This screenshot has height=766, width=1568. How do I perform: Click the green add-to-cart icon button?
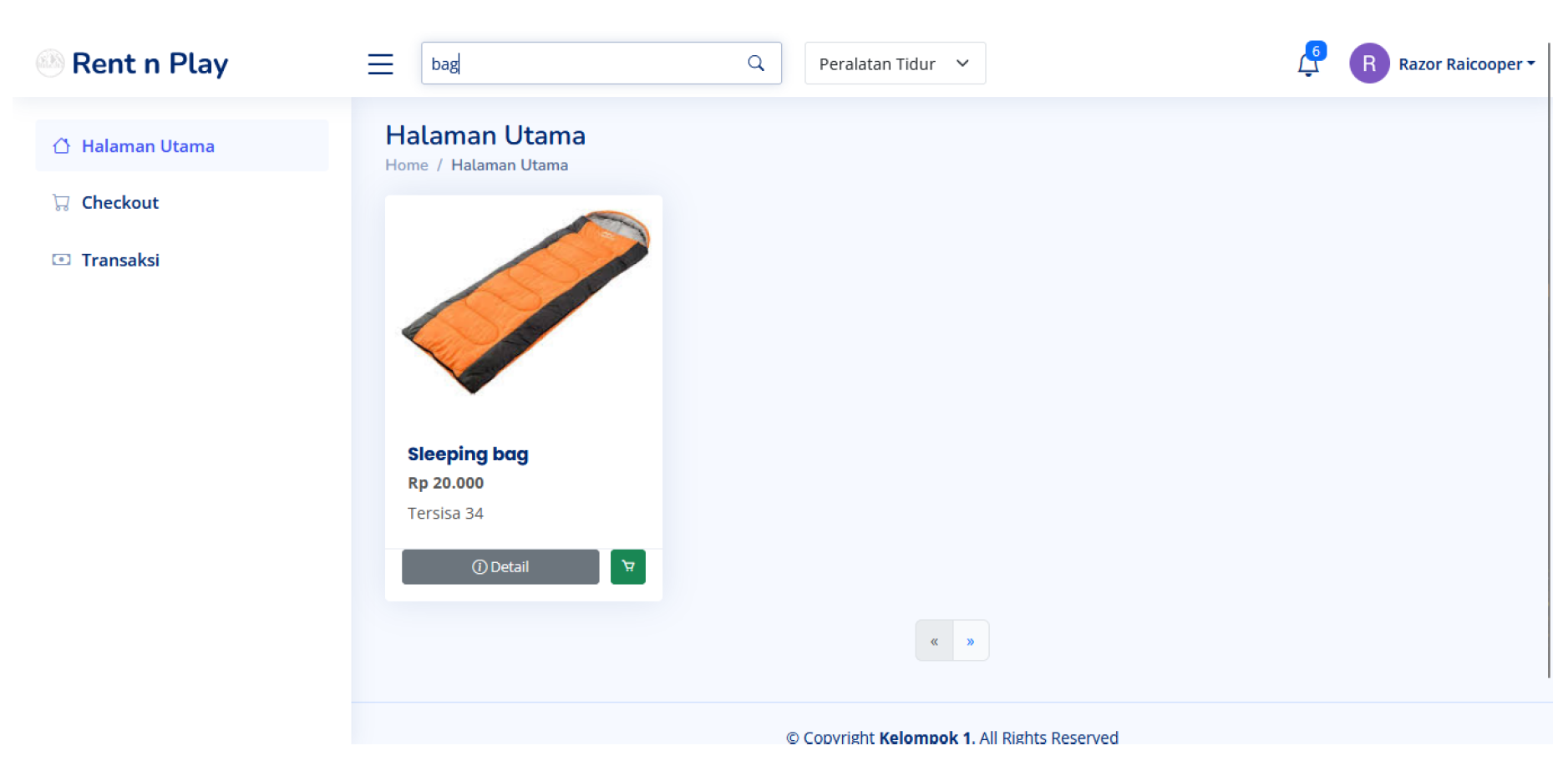click(x=628, y=566)
